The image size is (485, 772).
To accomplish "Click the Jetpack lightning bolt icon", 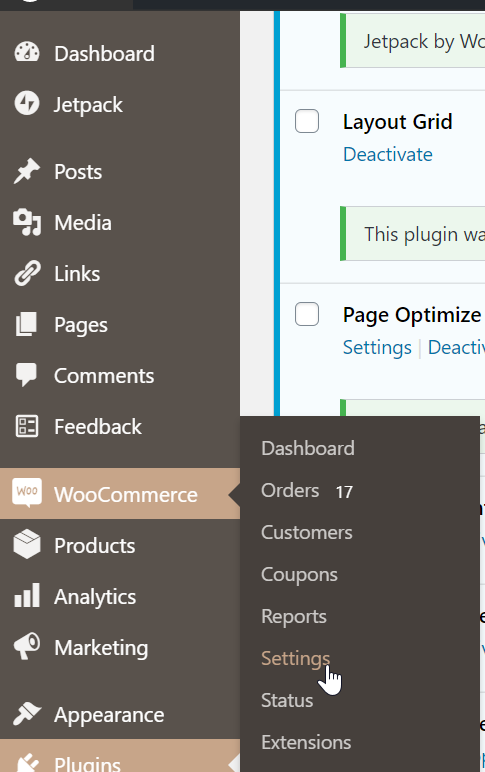I will click(27, 103).
